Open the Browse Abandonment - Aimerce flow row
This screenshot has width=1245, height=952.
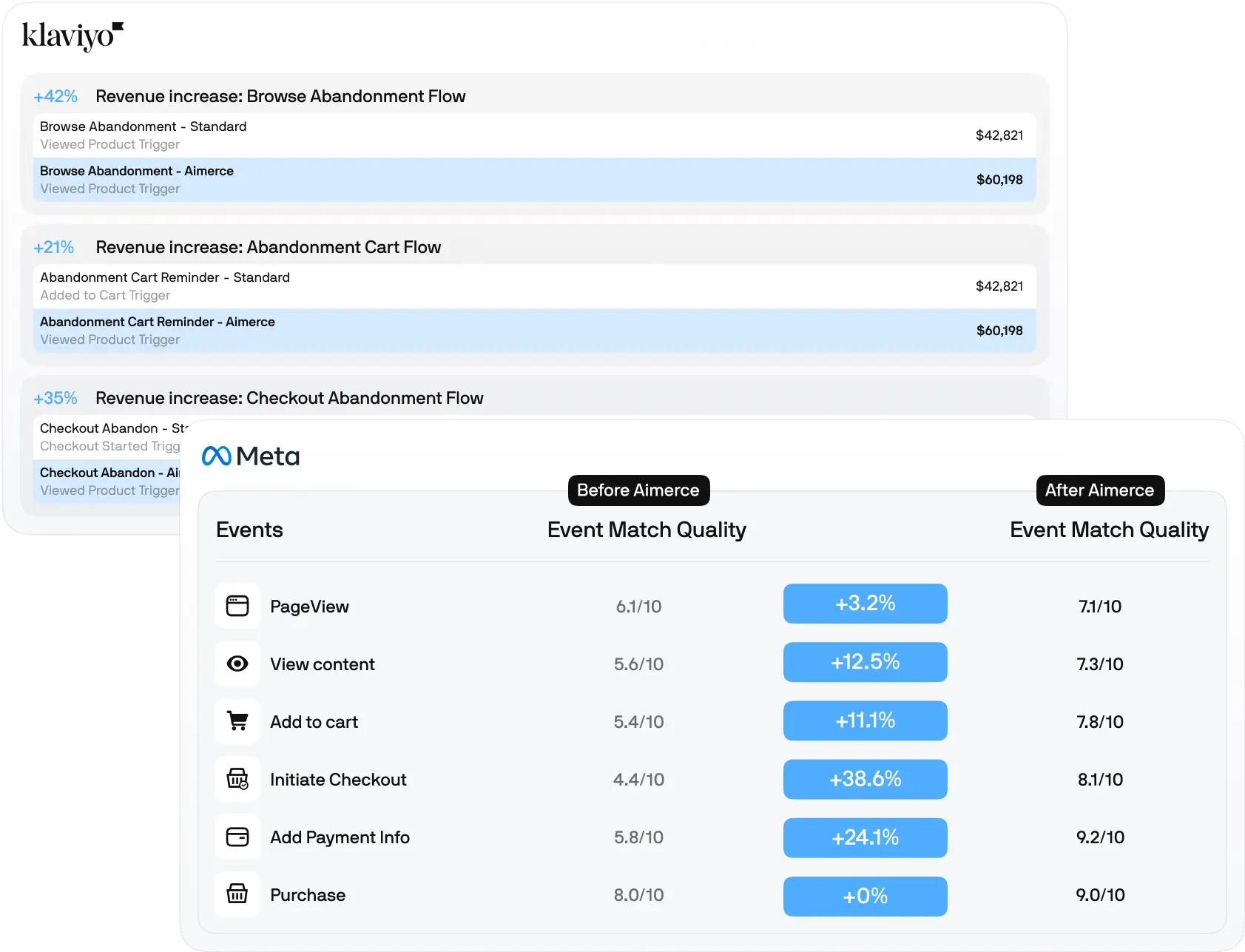pyautogui.click(x=535, y=180)
